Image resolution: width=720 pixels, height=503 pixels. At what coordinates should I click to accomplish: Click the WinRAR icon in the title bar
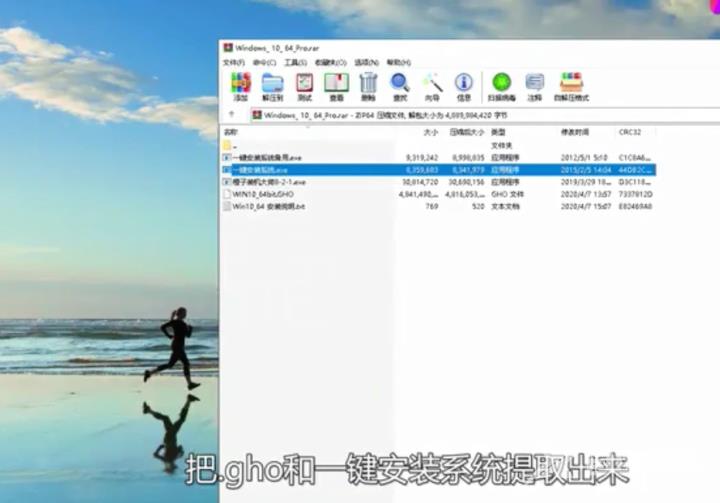(x=228, y=47)
